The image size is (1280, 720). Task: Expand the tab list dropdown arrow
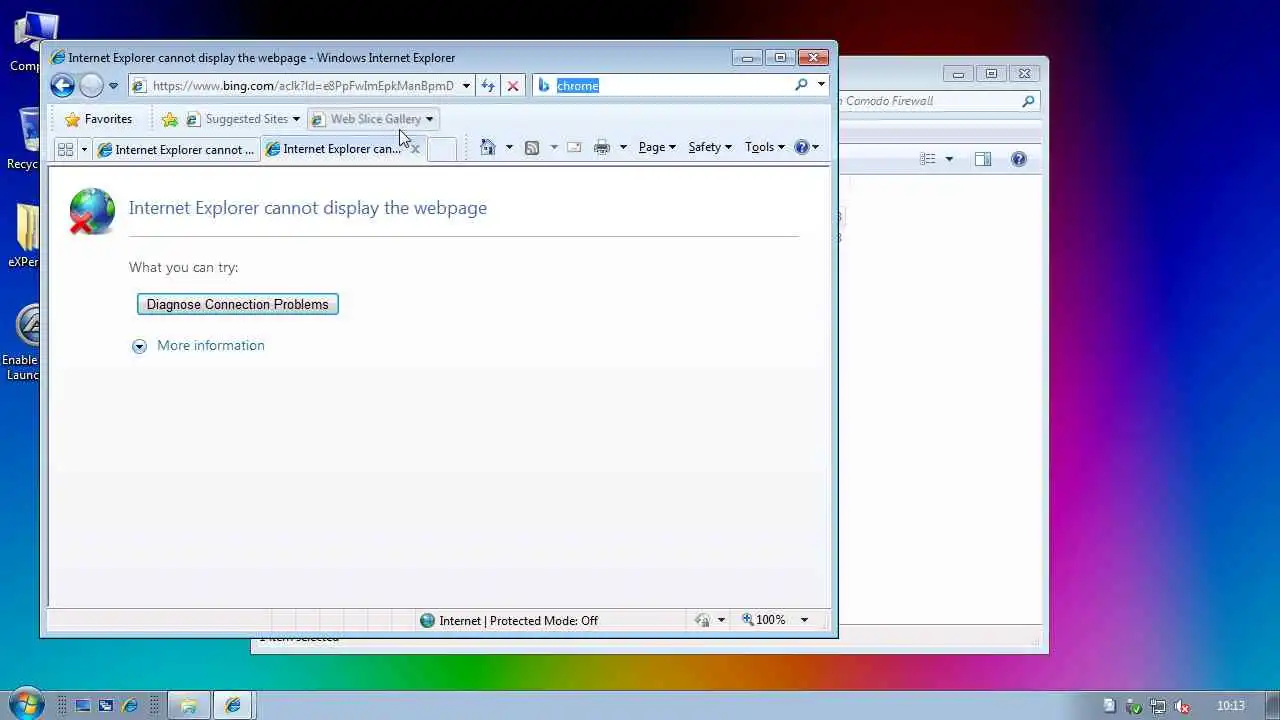84,149
